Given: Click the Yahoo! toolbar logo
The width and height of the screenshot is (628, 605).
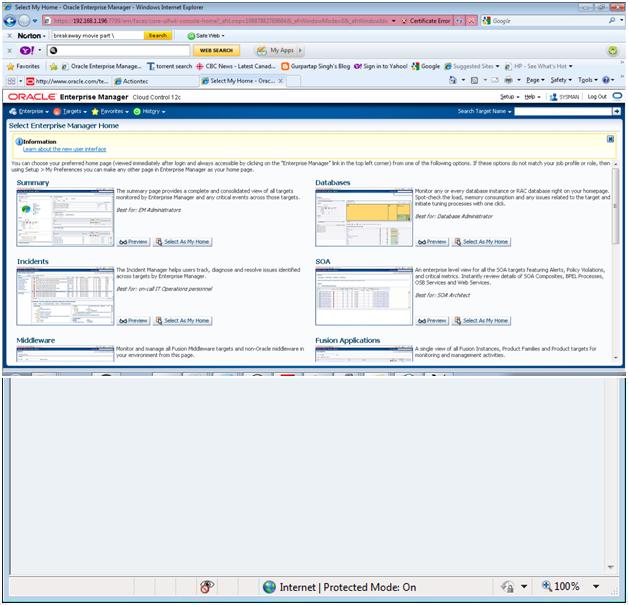Looking at the screenshot, I should point(27,50).
